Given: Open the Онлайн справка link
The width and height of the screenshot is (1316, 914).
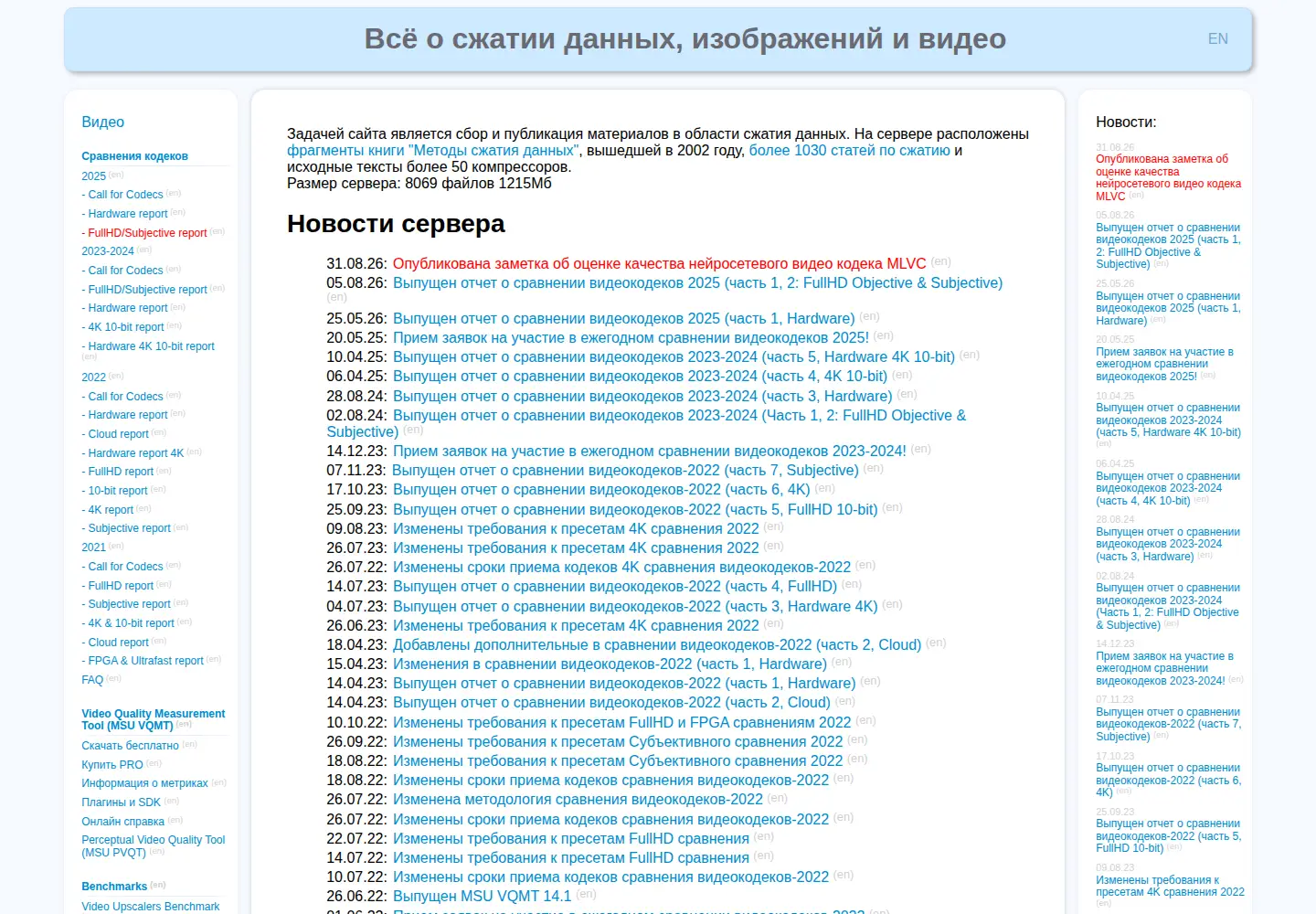Looking at the screenshot, I should 122,822.
